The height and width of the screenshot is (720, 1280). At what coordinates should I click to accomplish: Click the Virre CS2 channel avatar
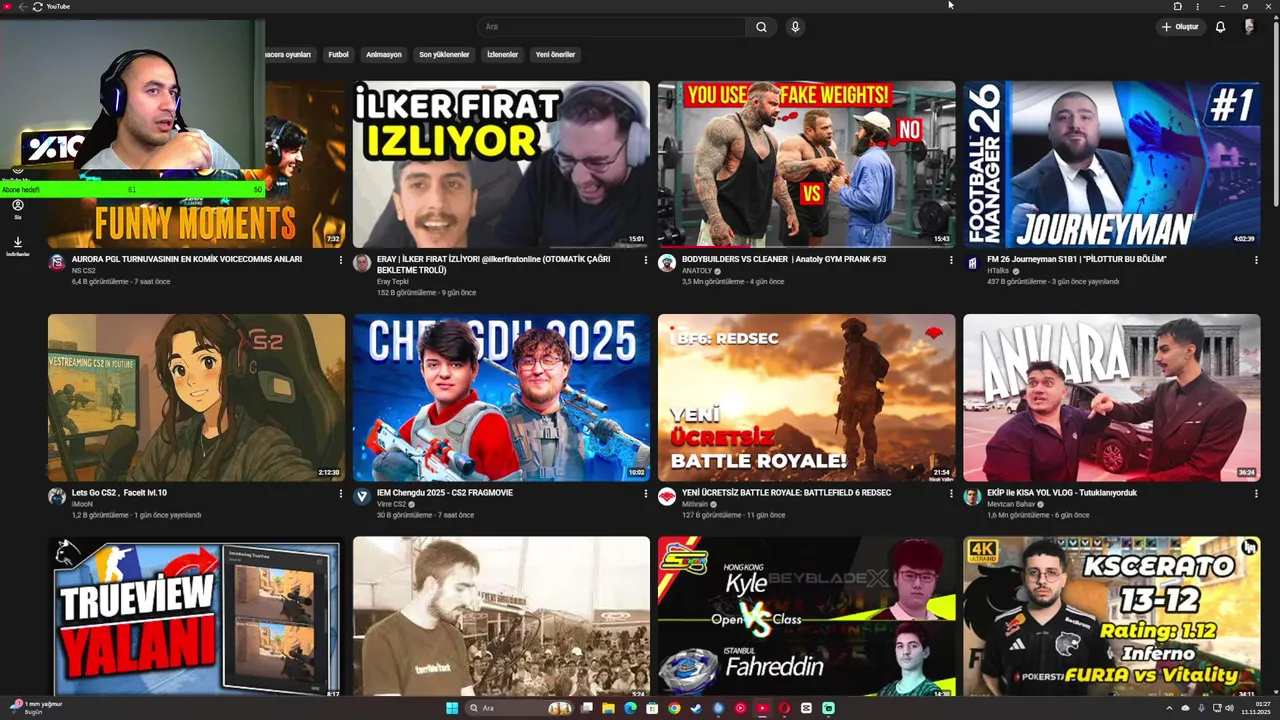[362, 497]
